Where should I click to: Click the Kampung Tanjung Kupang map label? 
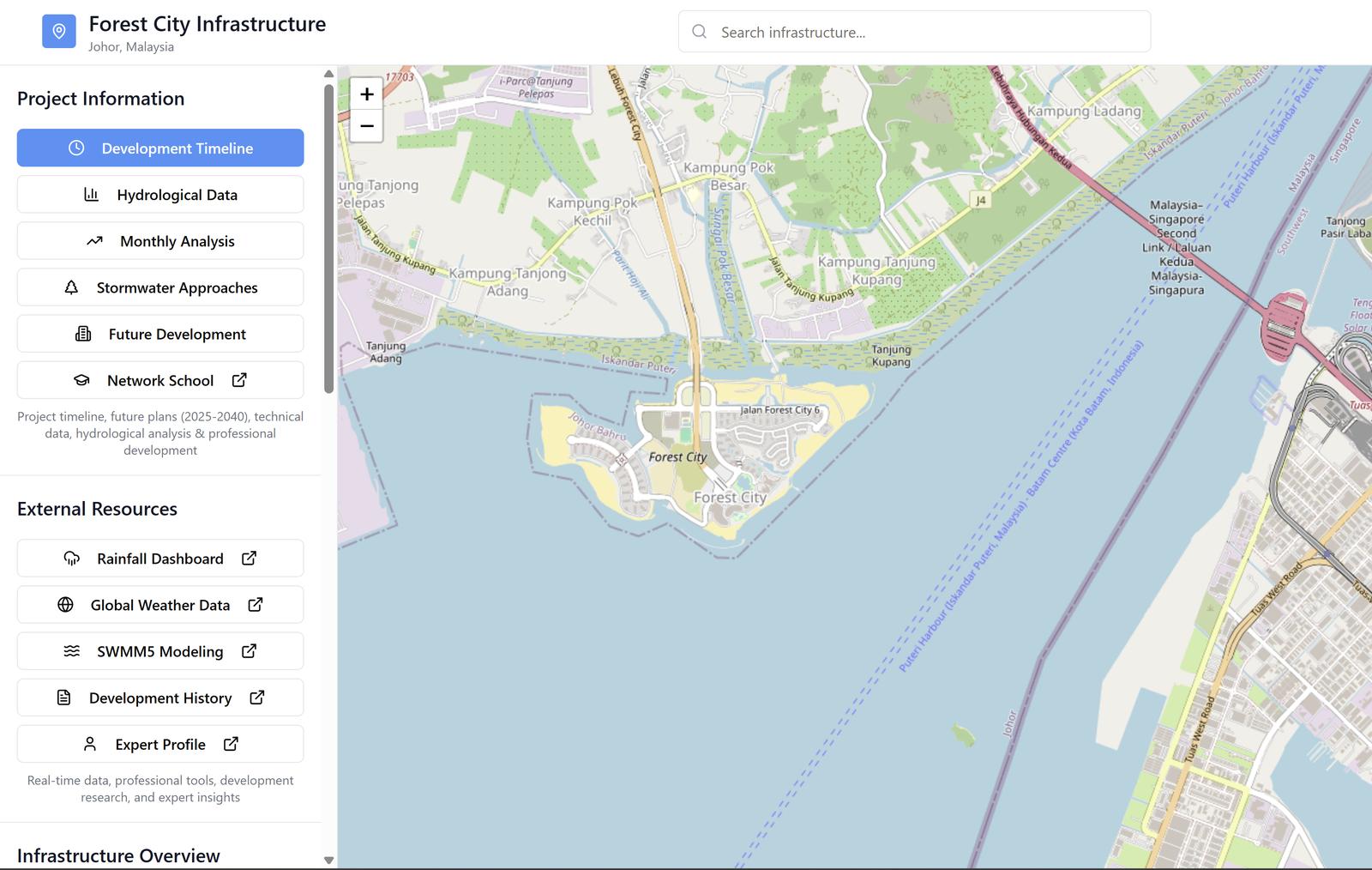(876, 270)
